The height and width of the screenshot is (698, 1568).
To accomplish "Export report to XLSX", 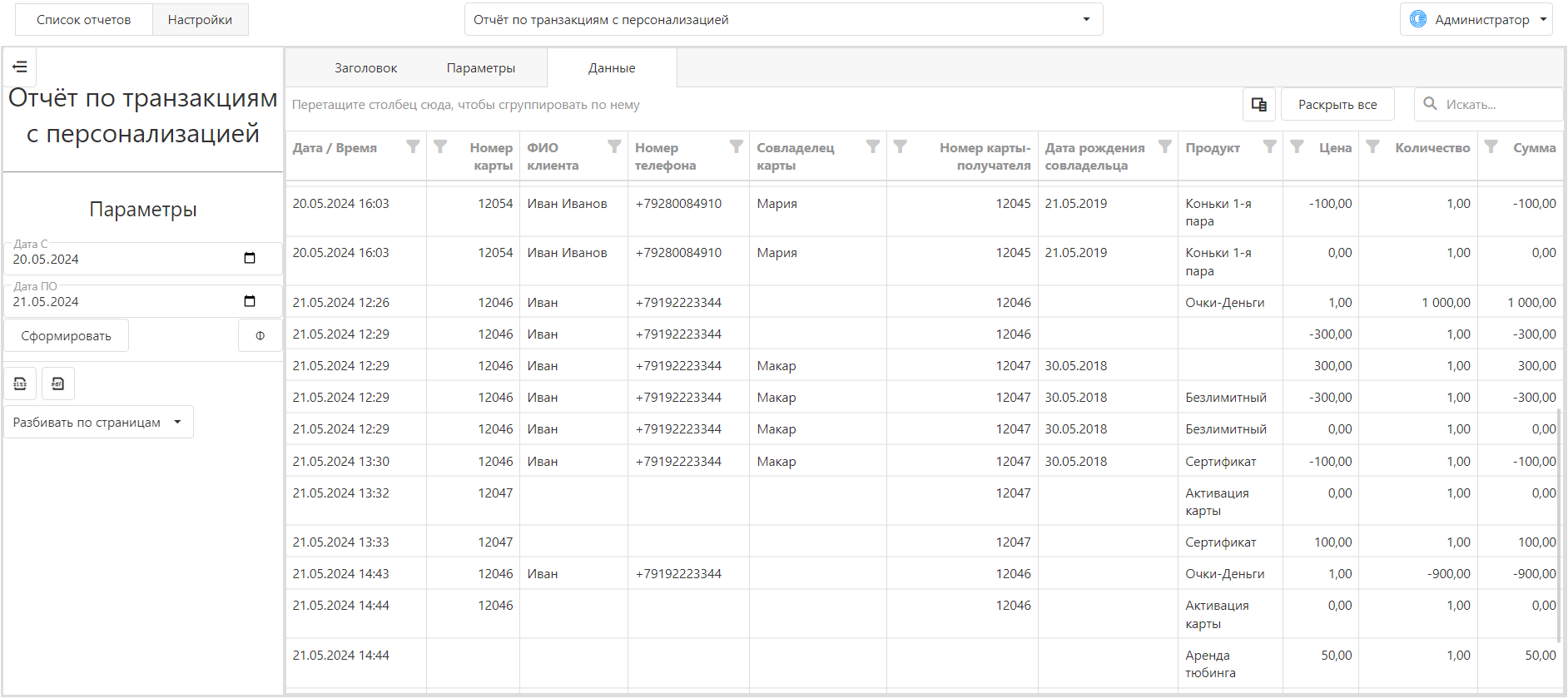I will click(x=20, y=384).
